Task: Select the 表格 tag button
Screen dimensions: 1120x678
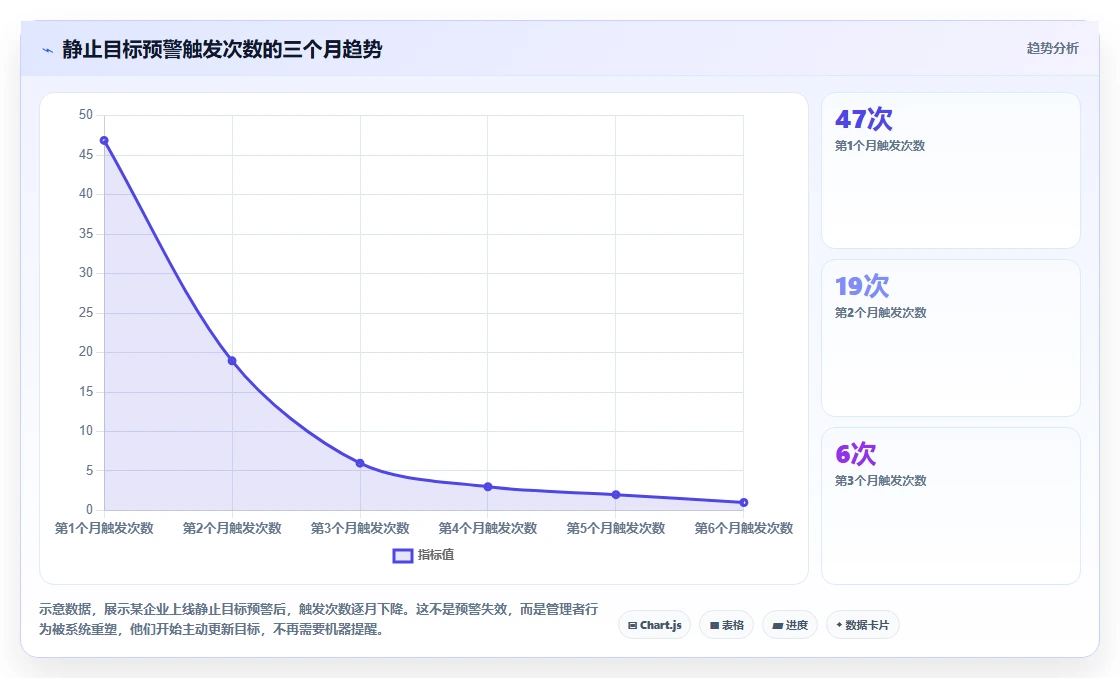Action: [x=726, y=625]
